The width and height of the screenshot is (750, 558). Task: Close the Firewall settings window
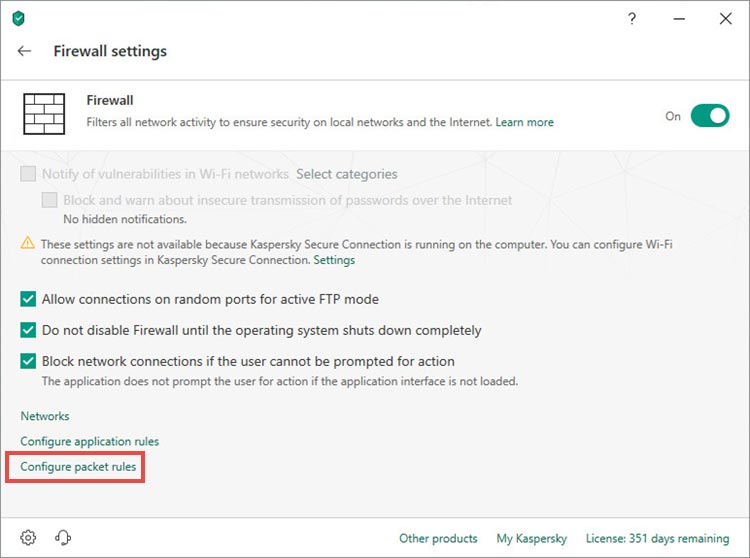[726, 19]
